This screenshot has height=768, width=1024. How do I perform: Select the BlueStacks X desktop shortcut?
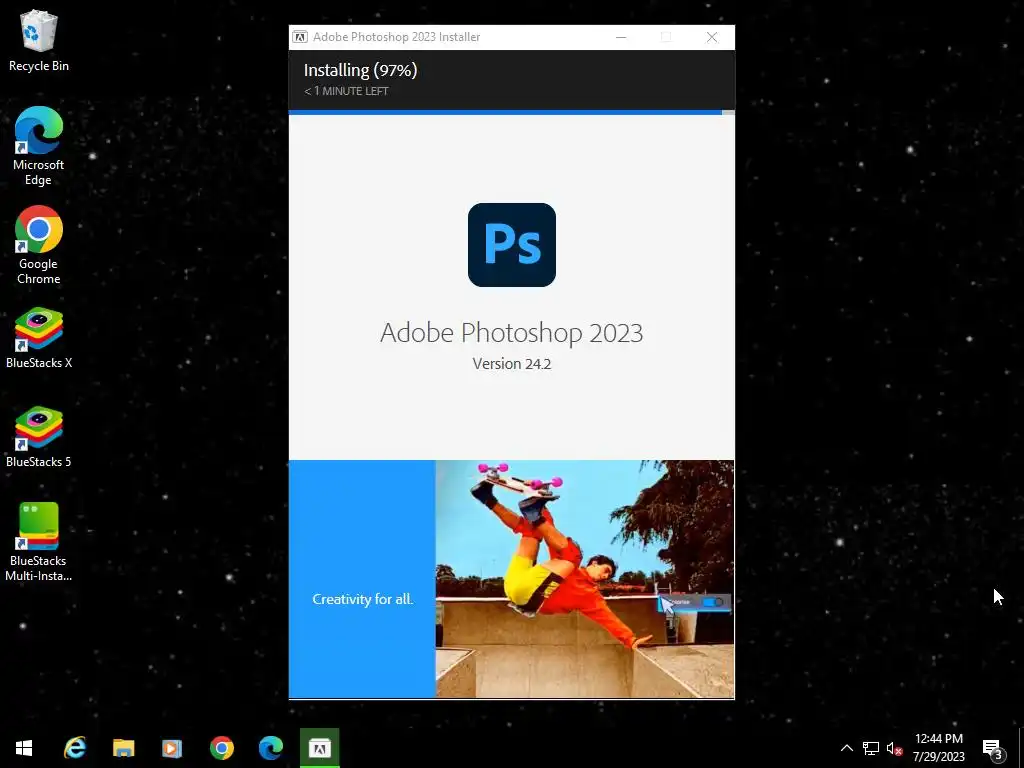39,338
